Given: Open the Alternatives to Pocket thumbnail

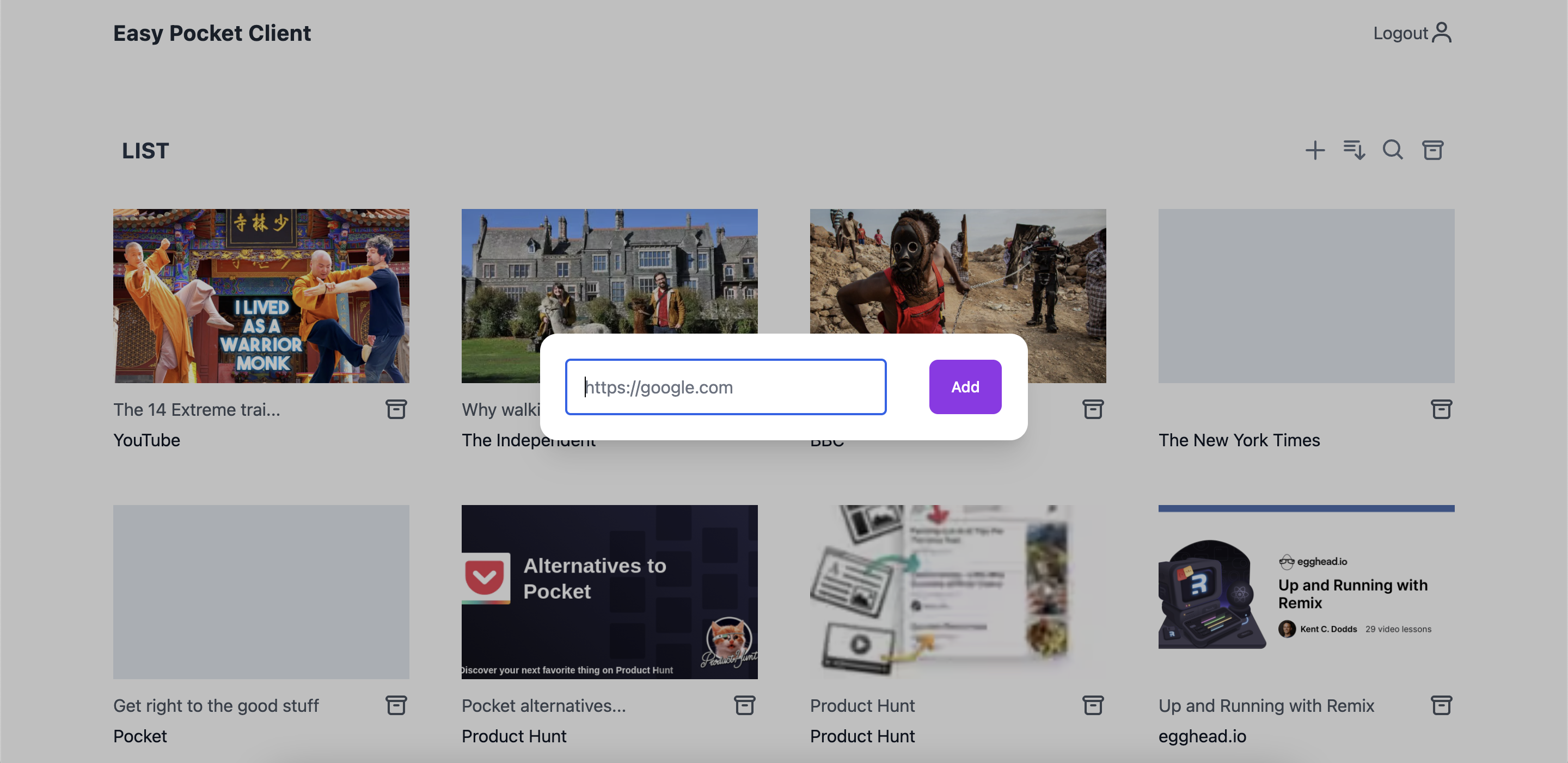Looking at the screenshot, I should (609, 592).
